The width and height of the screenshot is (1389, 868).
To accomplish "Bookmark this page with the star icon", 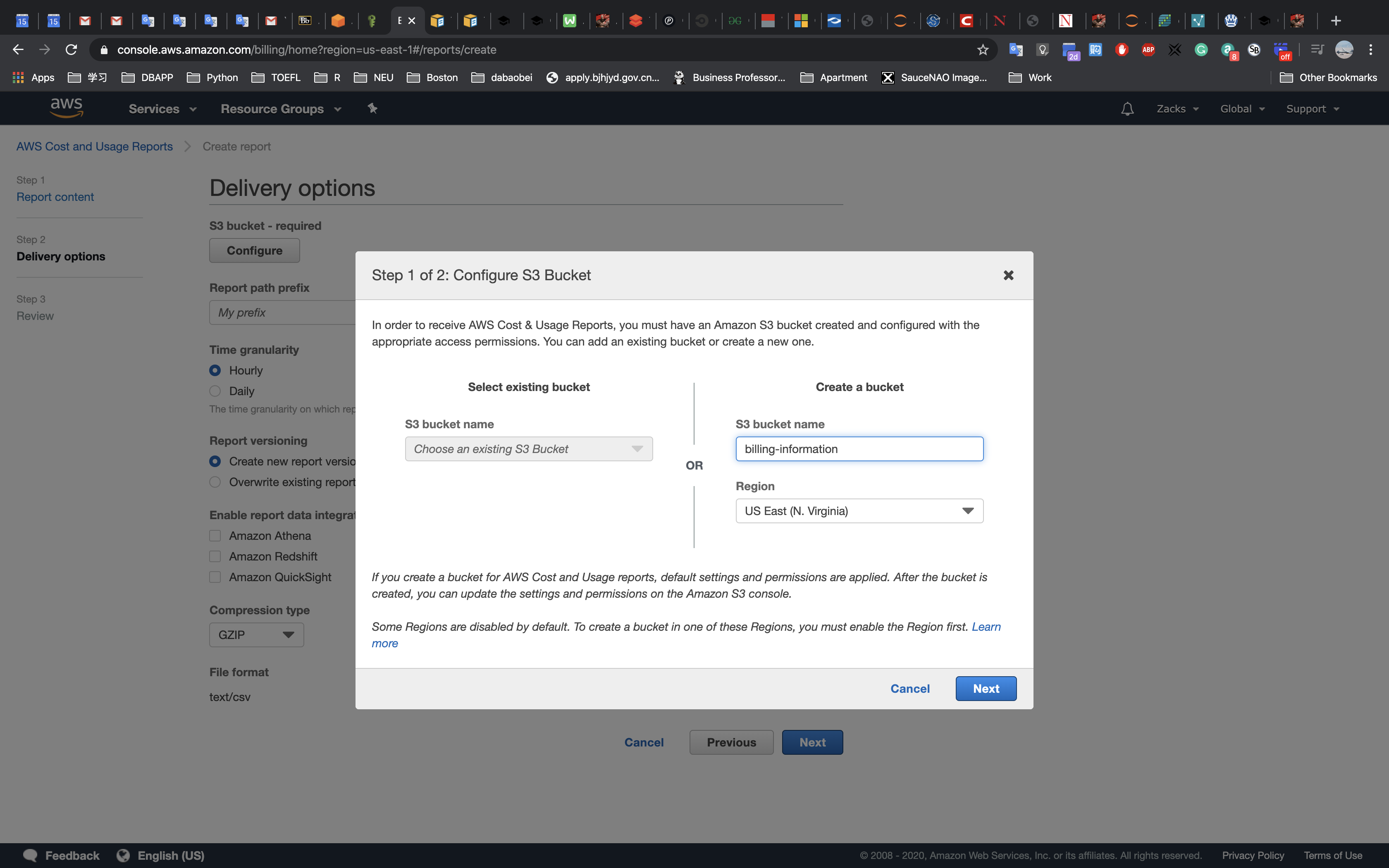I will click(983, 50).
